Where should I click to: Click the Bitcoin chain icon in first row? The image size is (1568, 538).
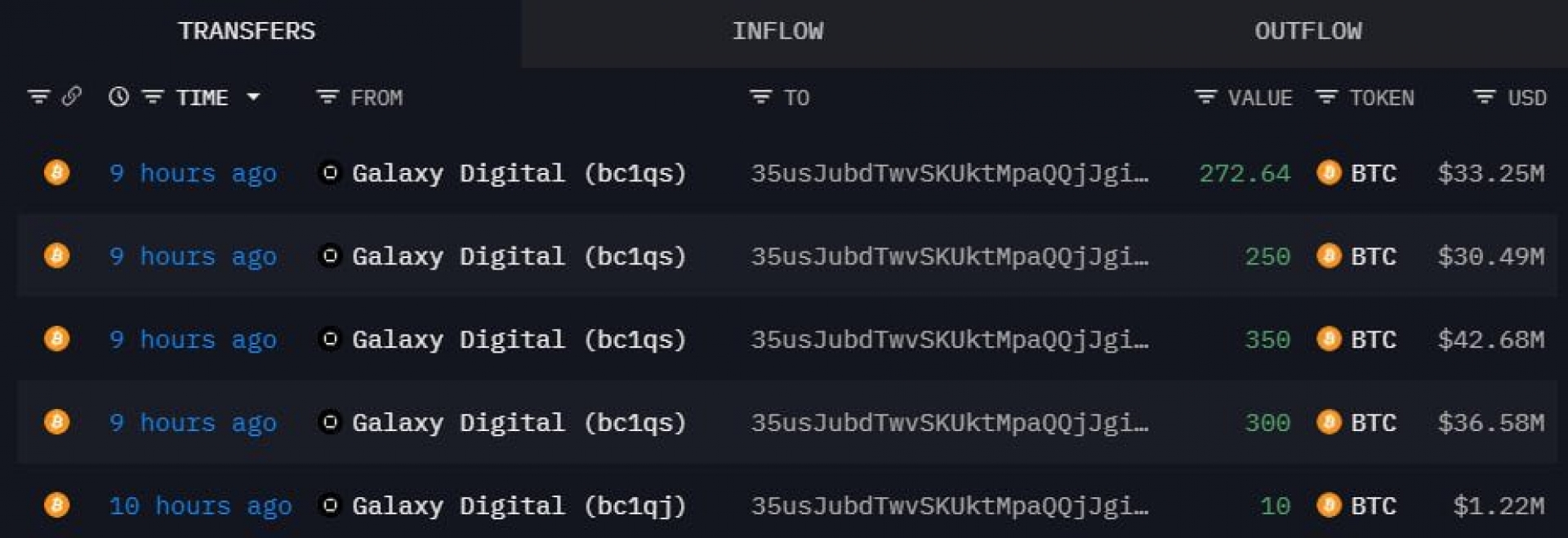click(56, 173)
